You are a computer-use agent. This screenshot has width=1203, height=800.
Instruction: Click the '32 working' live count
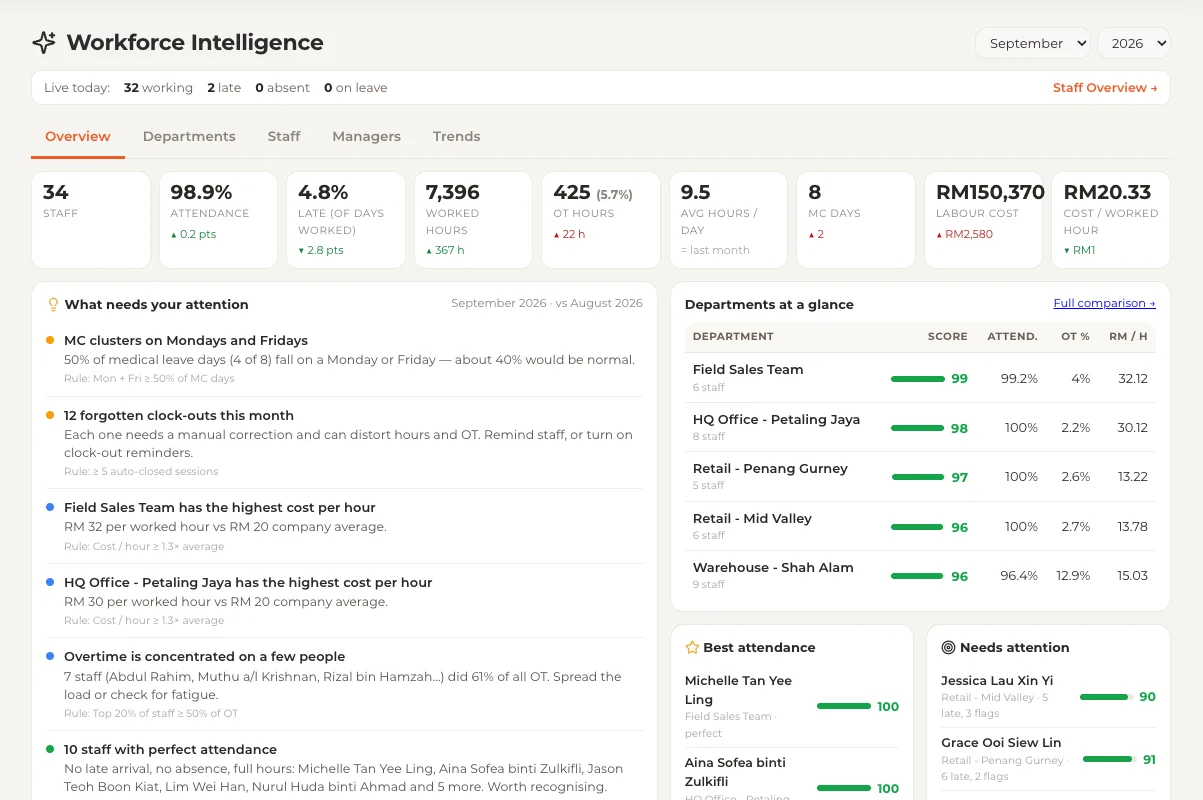158,88
